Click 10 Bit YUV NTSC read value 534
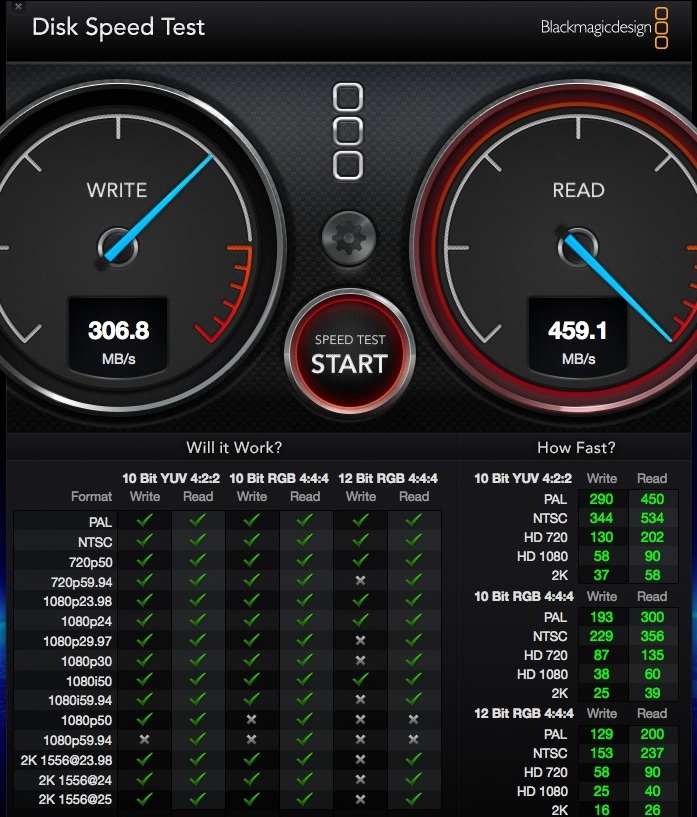This screenshot has height=817, width=697. (x=652, y=518)
